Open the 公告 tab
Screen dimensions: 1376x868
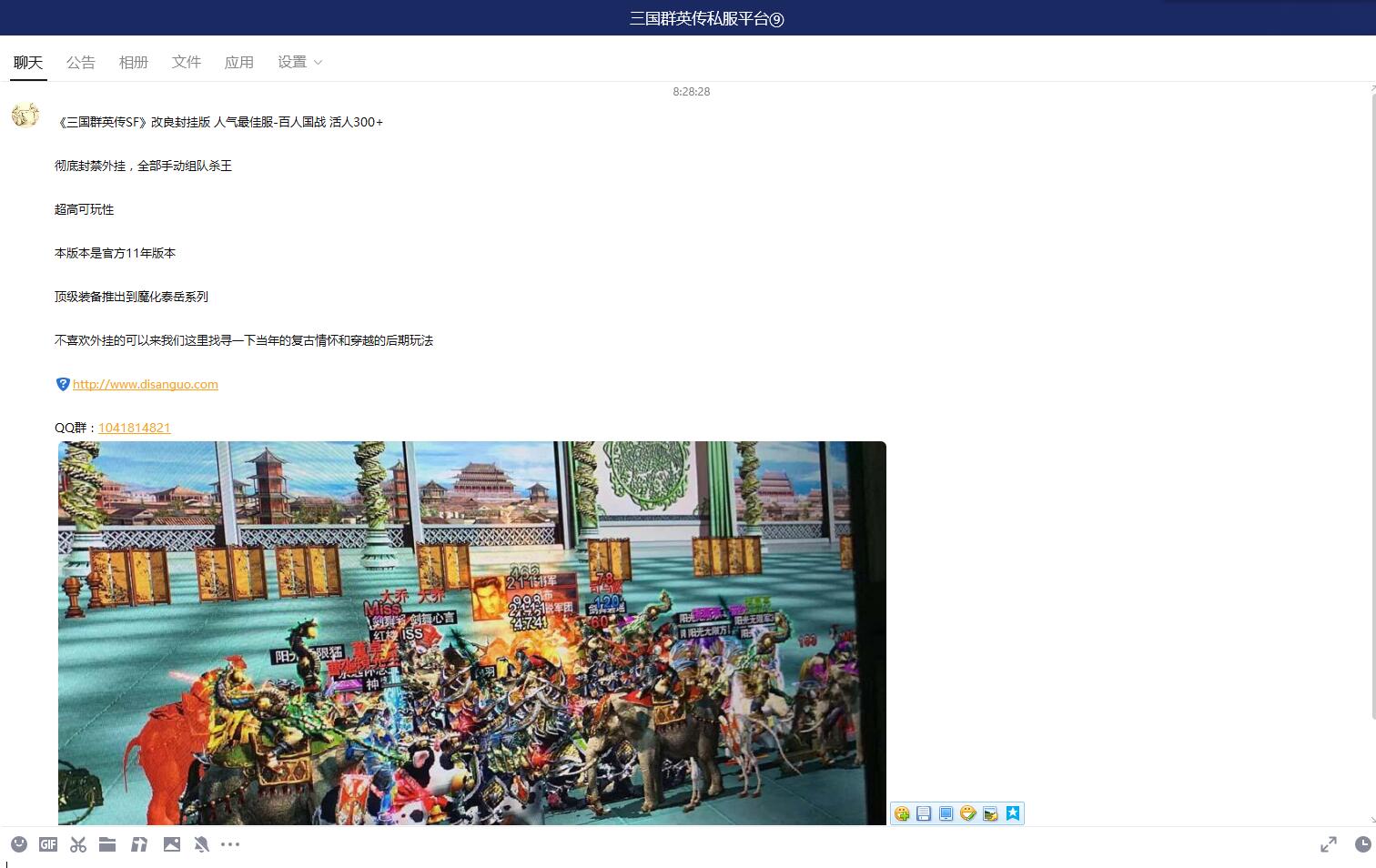81,62
